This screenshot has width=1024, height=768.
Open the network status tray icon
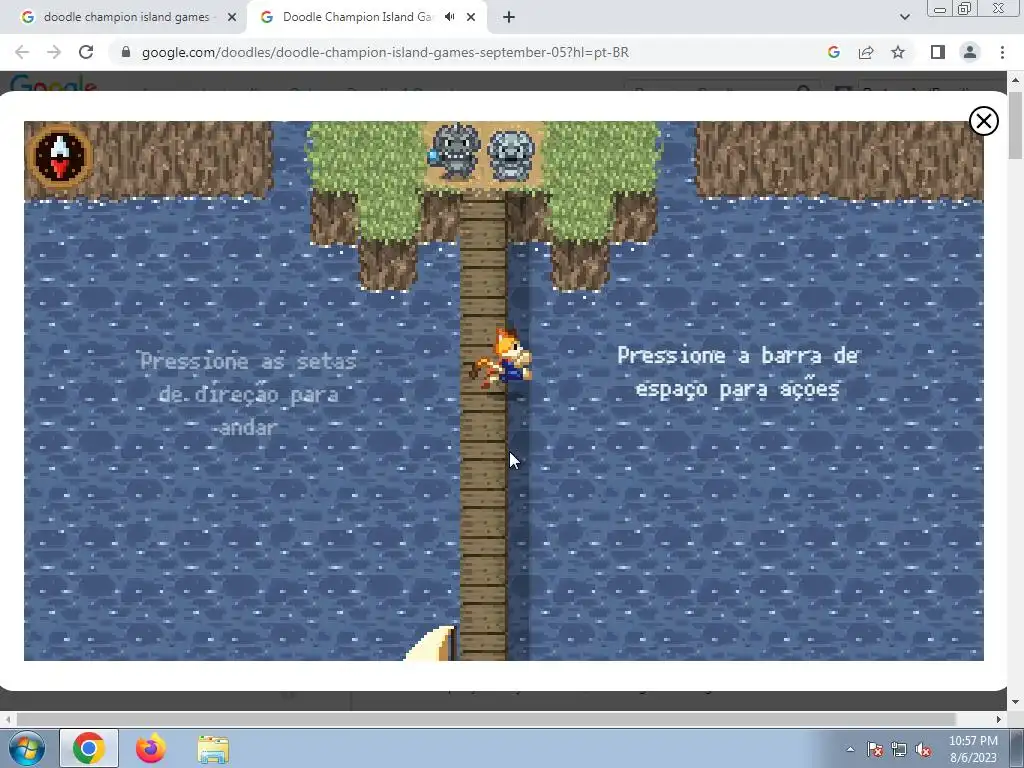[899, 749]
